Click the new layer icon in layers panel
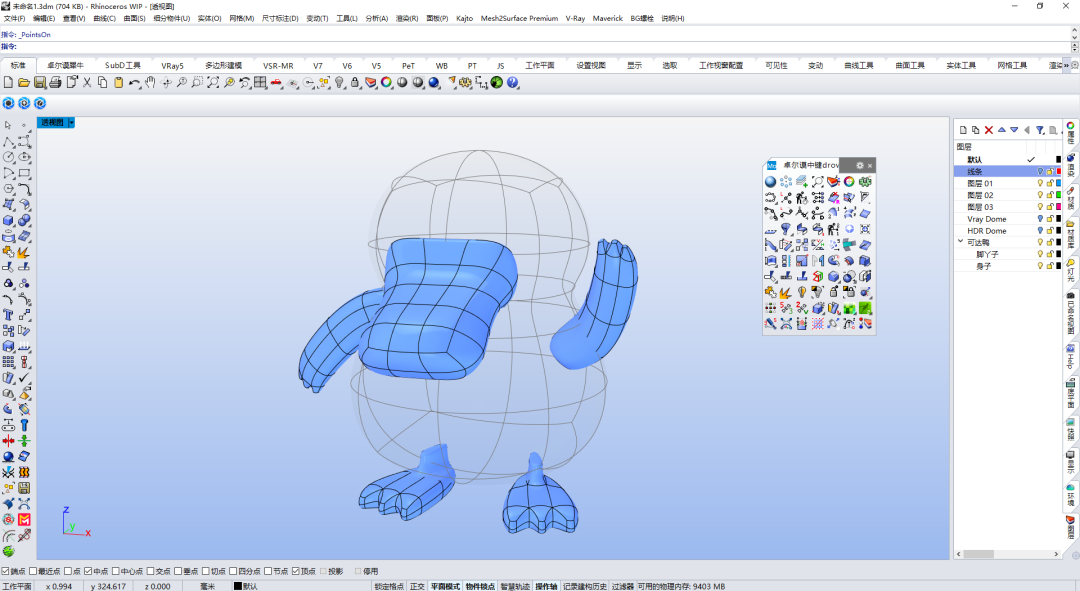The width and height of the screenshot is (1080, 591). click(x=963, y=130)
